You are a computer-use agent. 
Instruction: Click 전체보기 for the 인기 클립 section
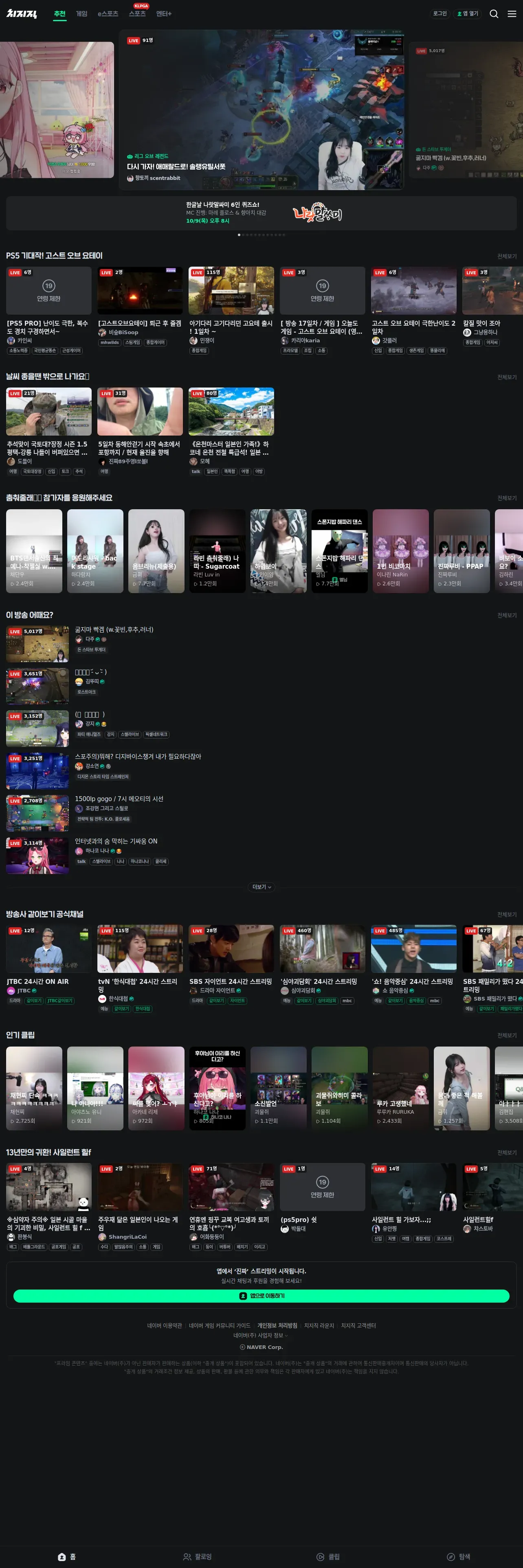click(x=507, y=1036)
